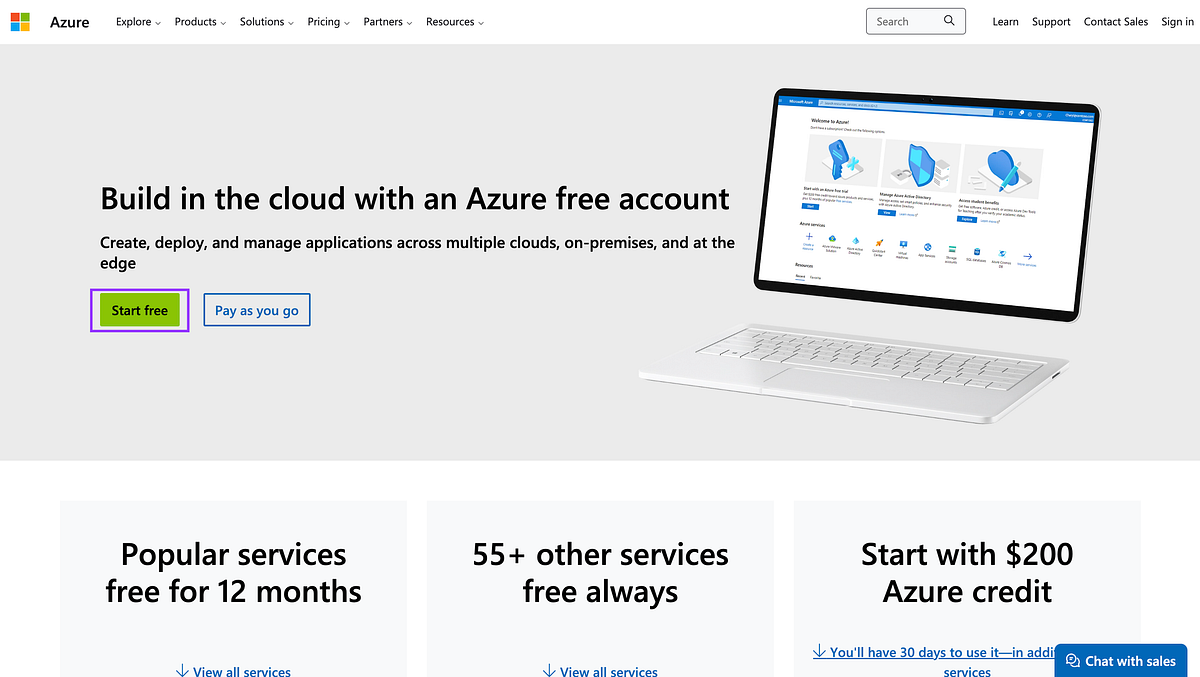
Task: Sign in to Azure
Action: coord(1177,21)
